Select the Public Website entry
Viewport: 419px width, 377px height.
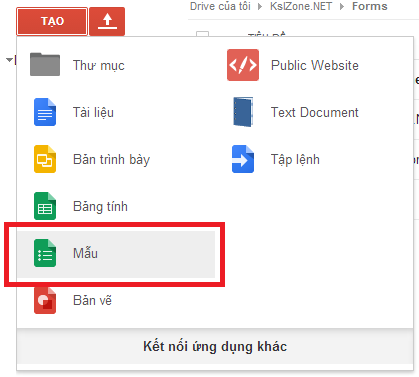click(314, 65)
